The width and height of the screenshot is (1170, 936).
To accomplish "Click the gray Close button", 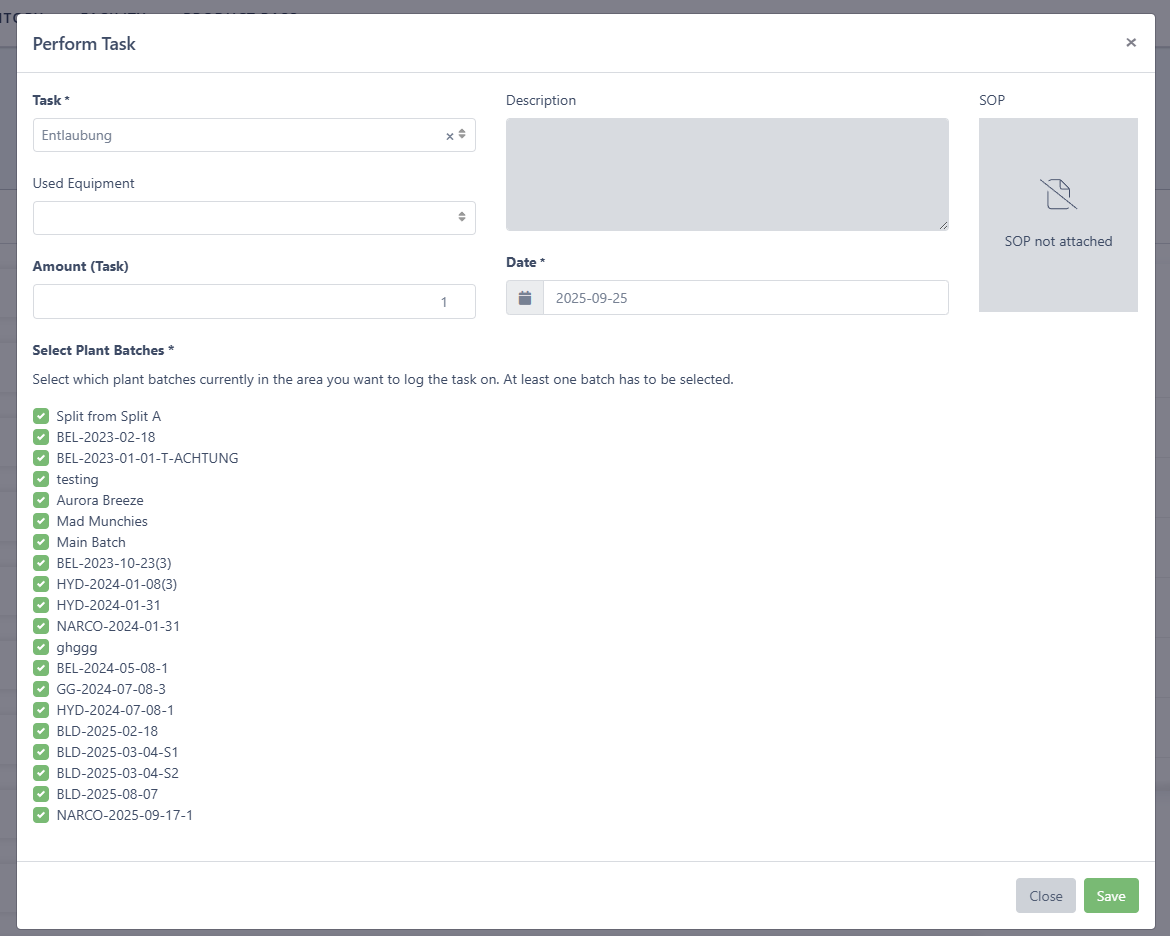I will (1045, 896).
